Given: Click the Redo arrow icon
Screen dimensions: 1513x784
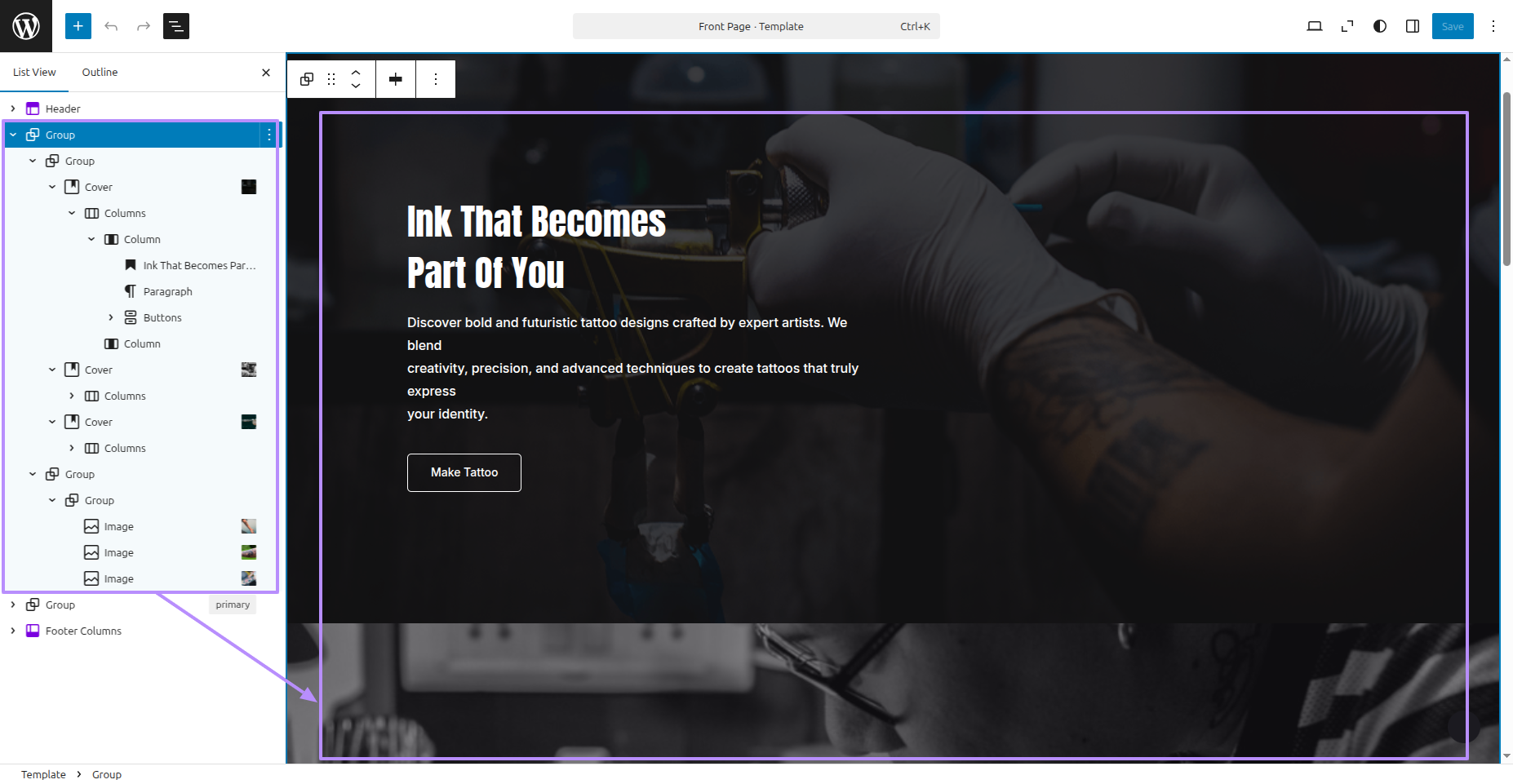Looking at the screenshot, I should 144,26.
